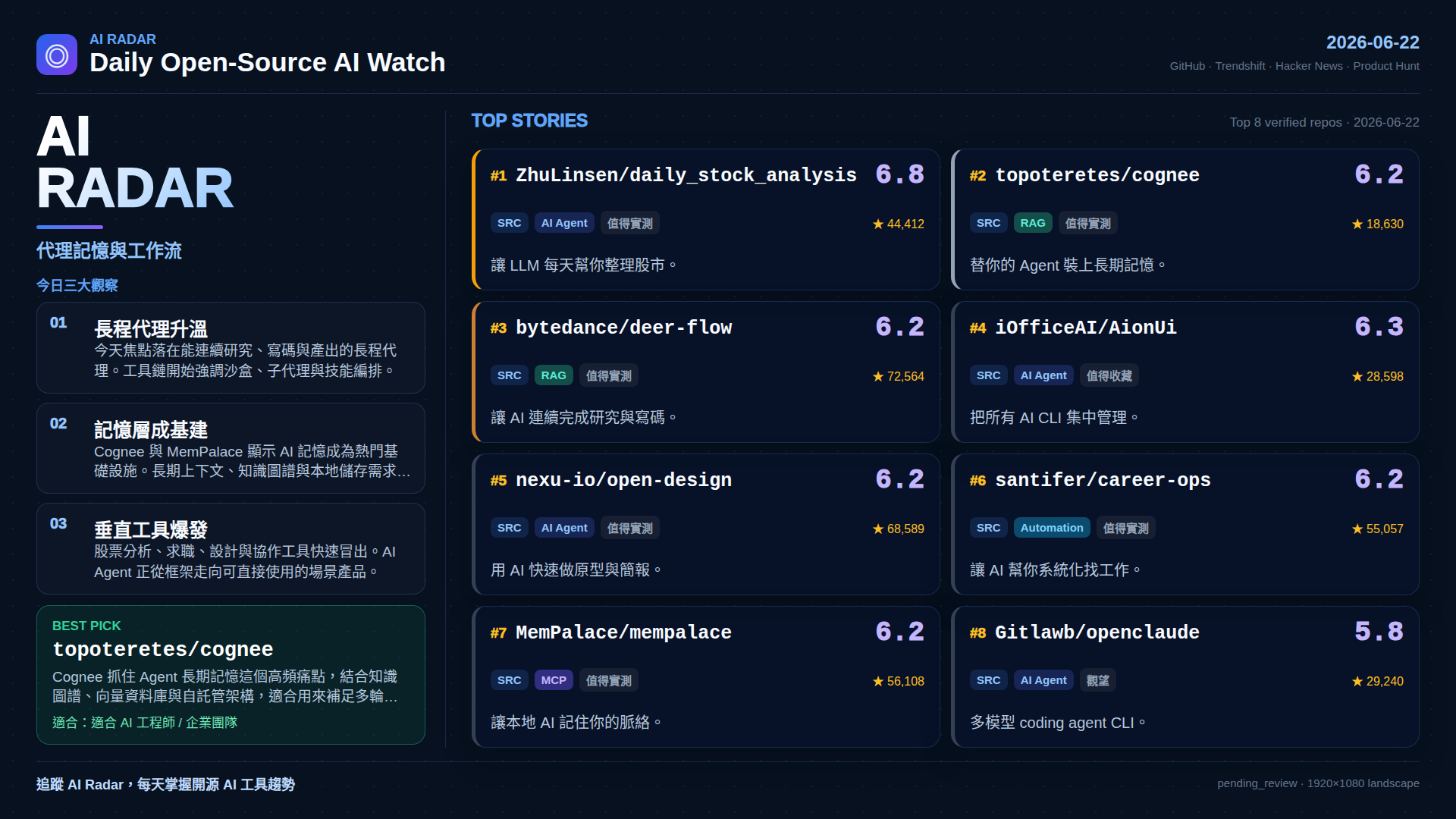Click description 讓 LLM 每天幫你整理股市
The width and height of the screenshot is (1456, 819).
(583, 265)
